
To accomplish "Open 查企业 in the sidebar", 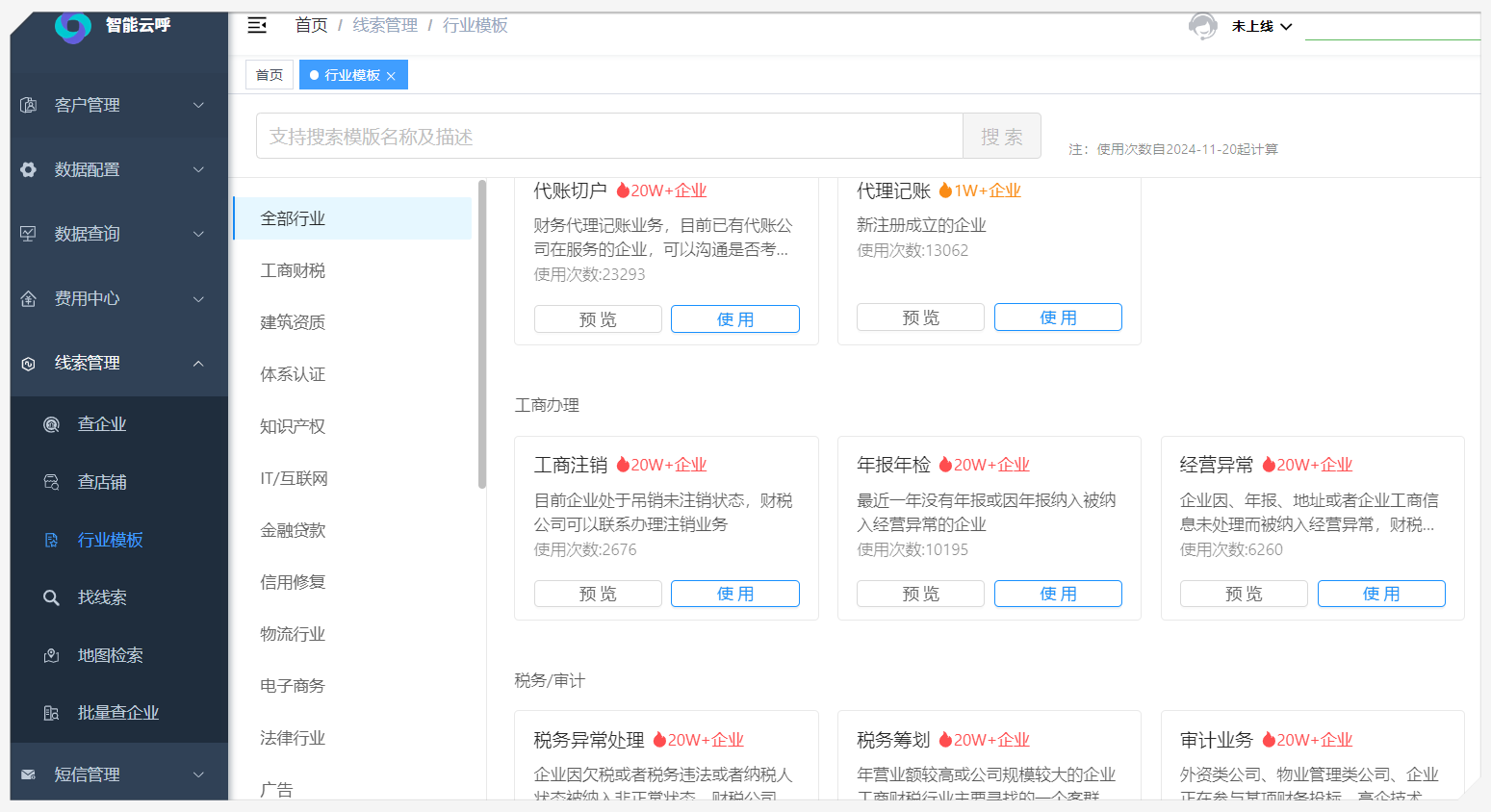I will 101,424.
